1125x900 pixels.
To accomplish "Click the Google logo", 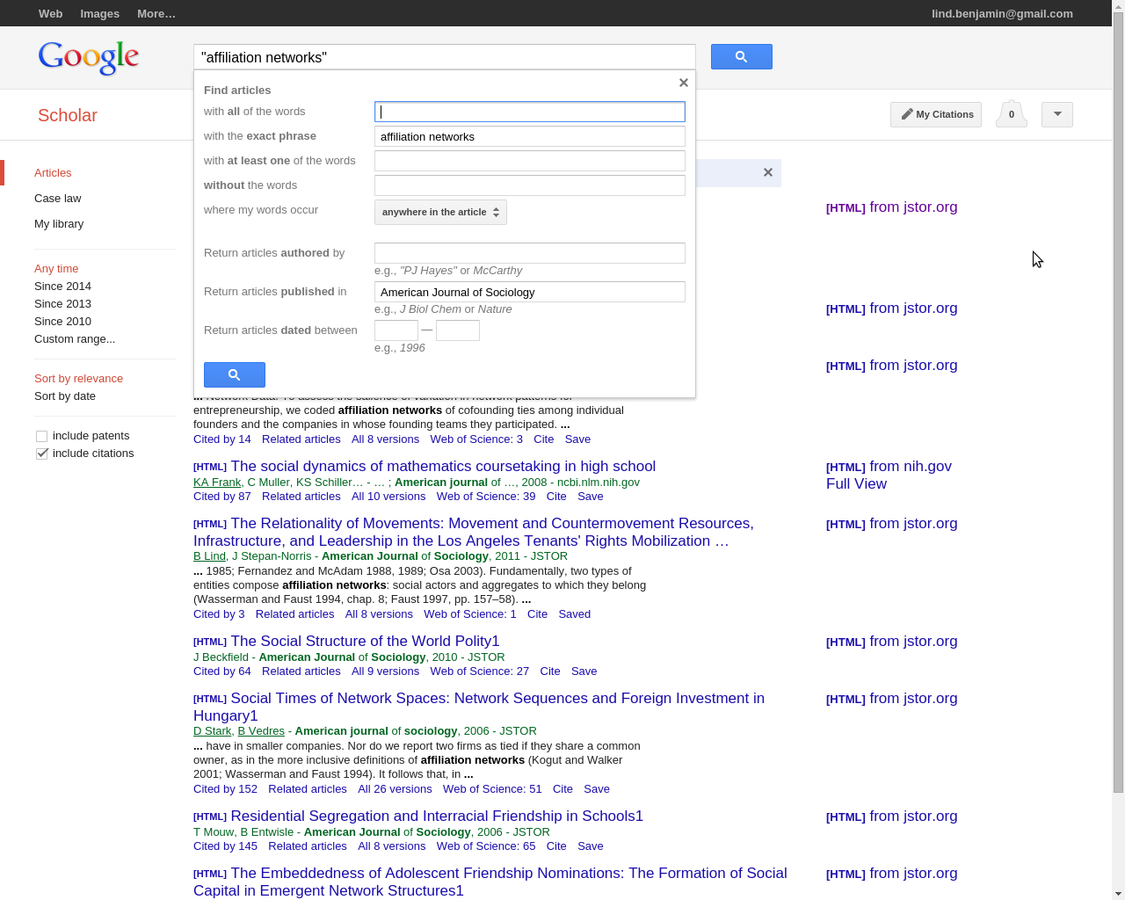I will pyautogui.click(x=88, y=57).
